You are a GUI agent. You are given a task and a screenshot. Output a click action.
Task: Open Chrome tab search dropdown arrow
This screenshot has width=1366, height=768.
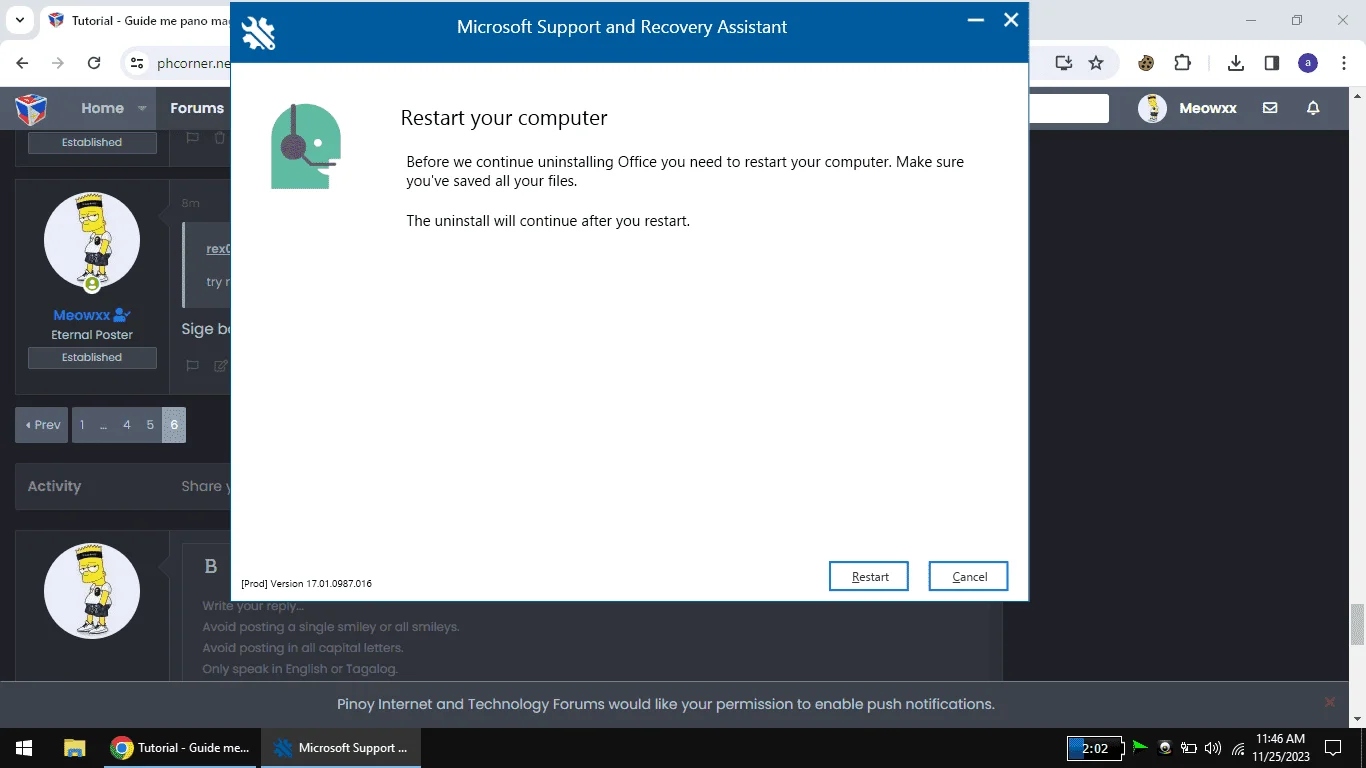pos(19,20)
